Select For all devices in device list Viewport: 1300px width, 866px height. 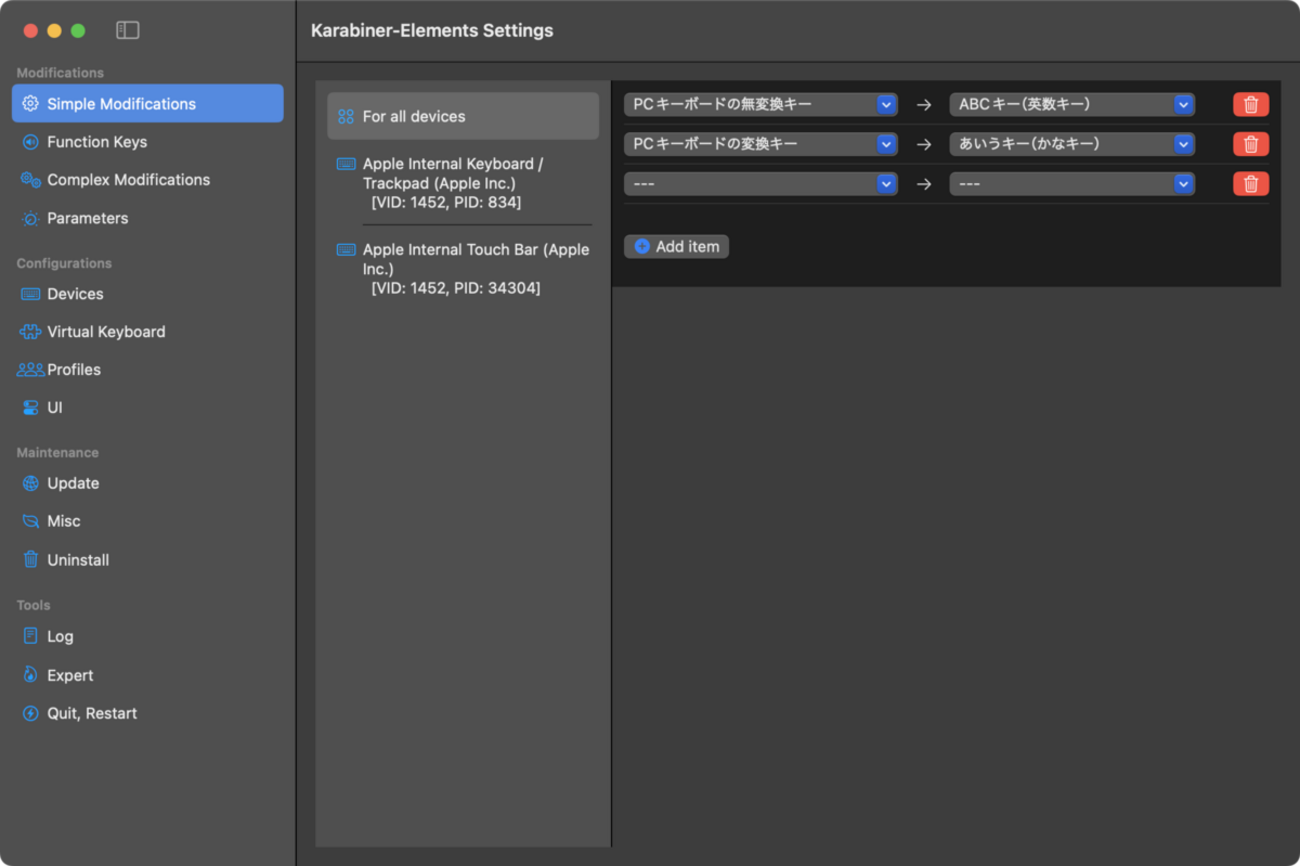coord(463,117)
